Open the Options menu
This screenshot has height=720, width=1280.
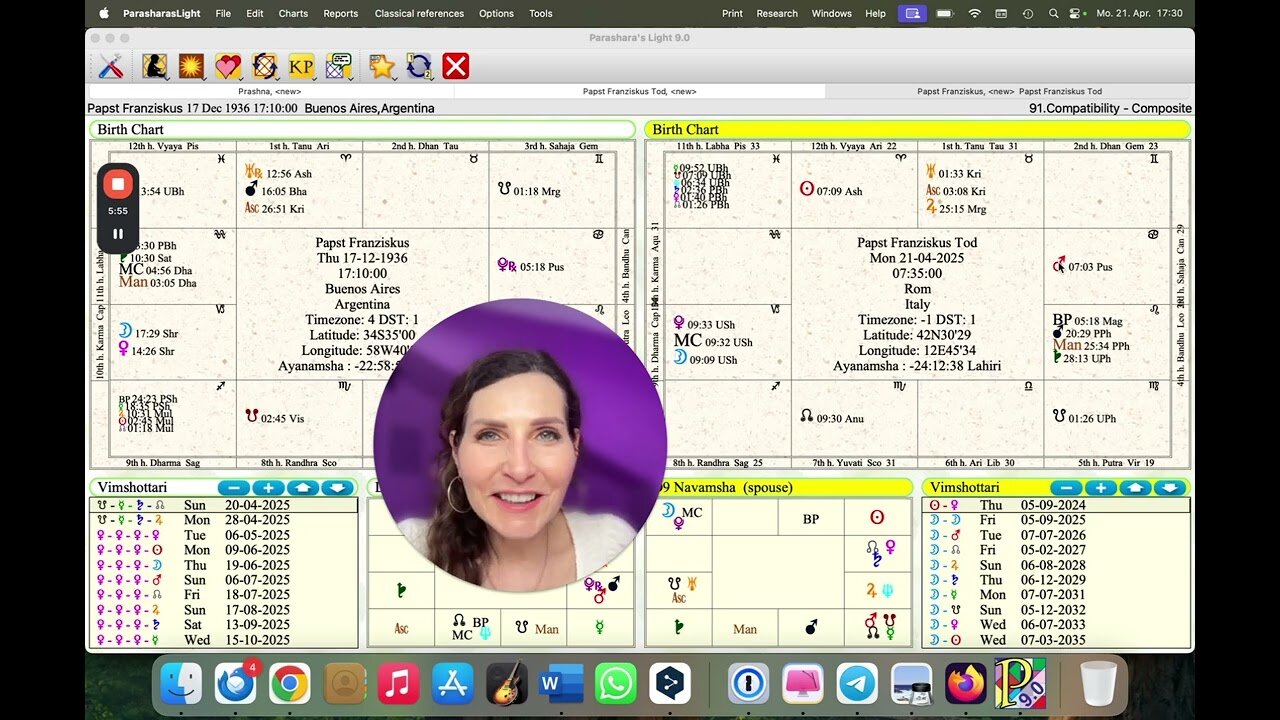pos(496,13)
